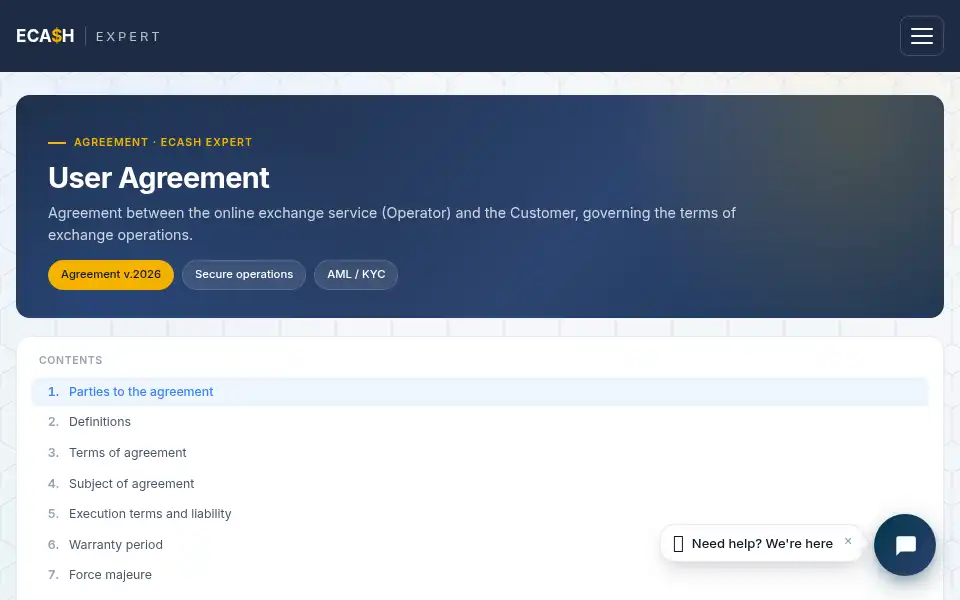Click the "Need help? We're here" message
Viewport: 960px width, 600px height.
(762, 544)
